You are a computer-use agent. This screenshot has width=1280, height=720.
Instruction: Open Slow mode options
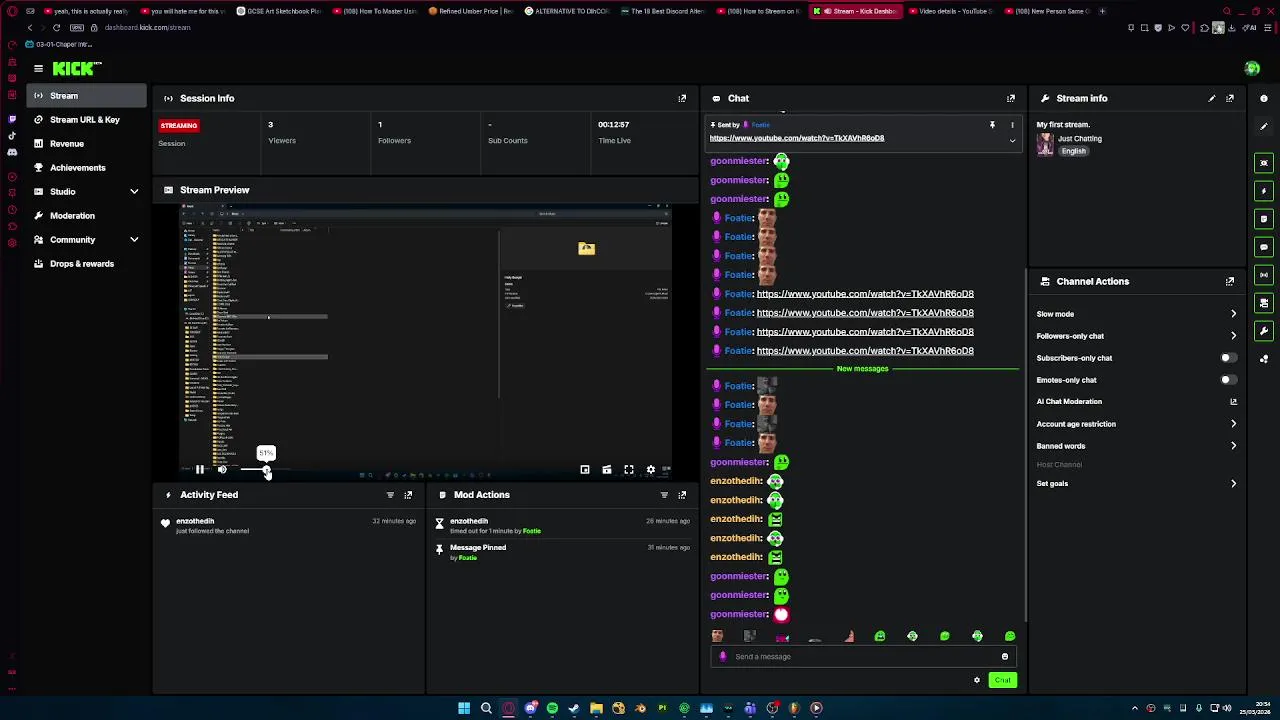coord(1137,314)
